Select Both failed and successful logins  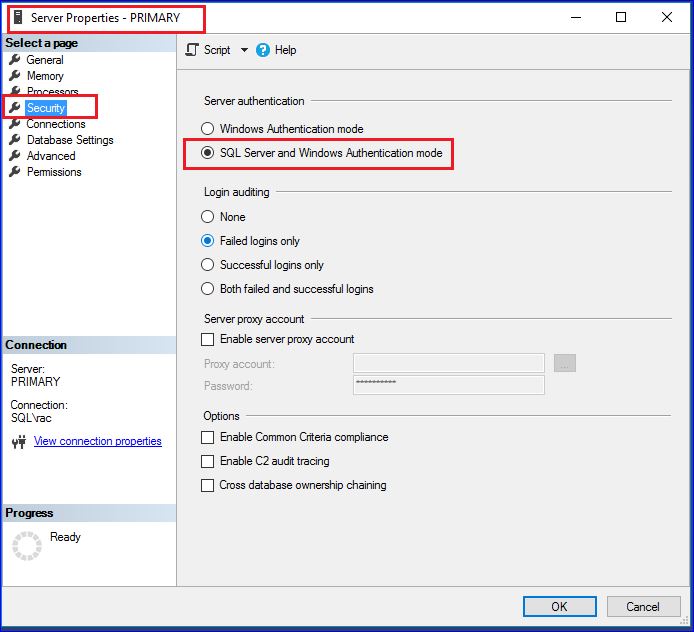208,289
